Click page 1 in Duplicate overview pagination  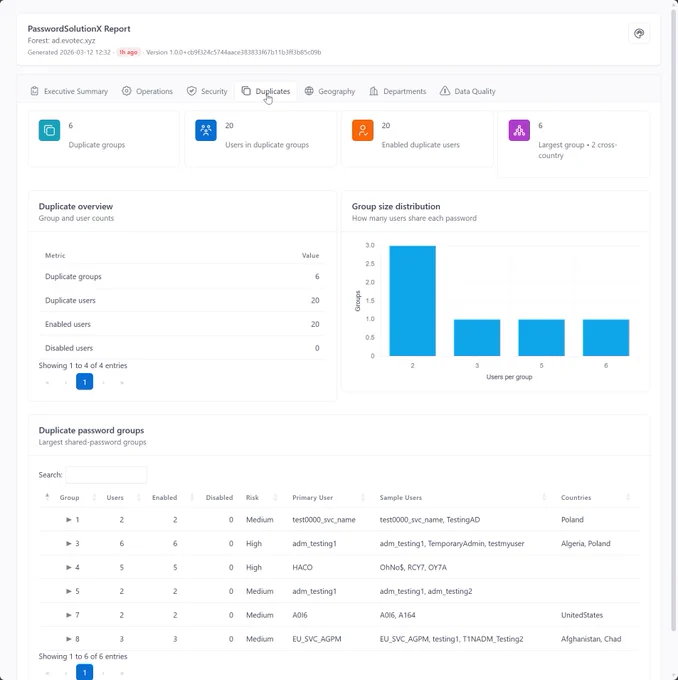click(x=85, y=382)
